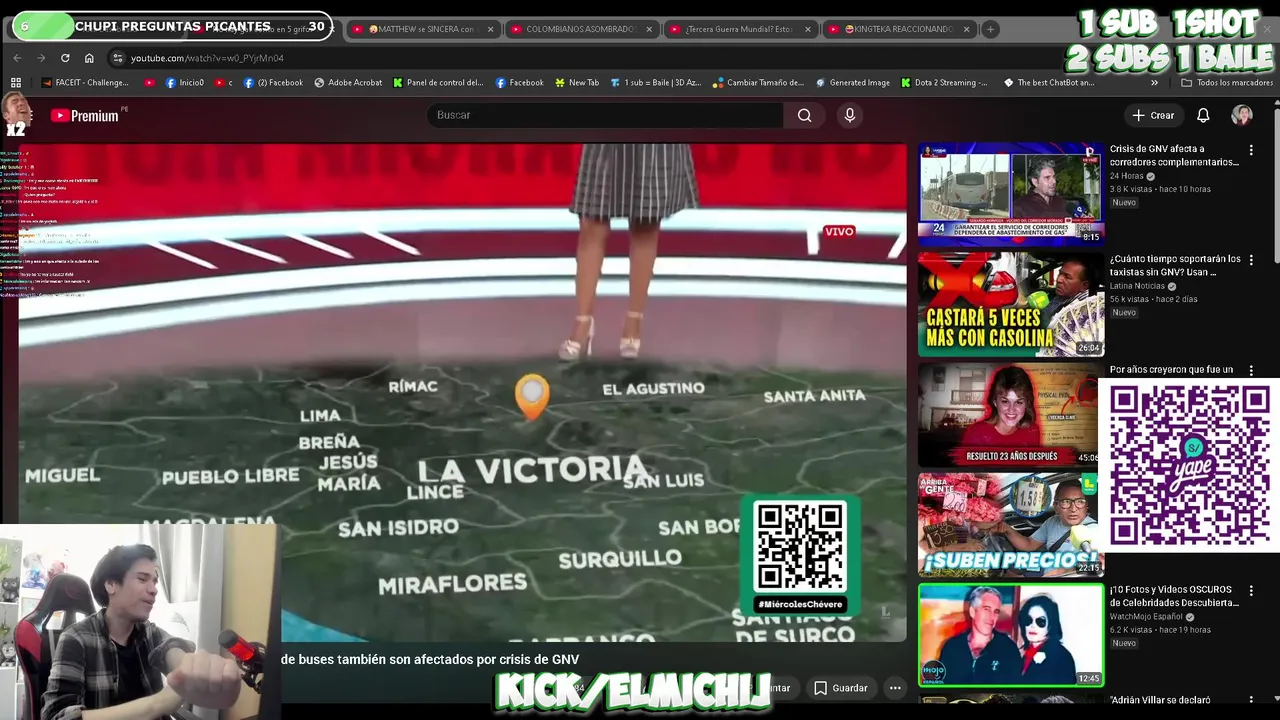Open the Todos los marcadores folder
Image resolution: width=1280 pixels, height=720 pixels.
1227,83
